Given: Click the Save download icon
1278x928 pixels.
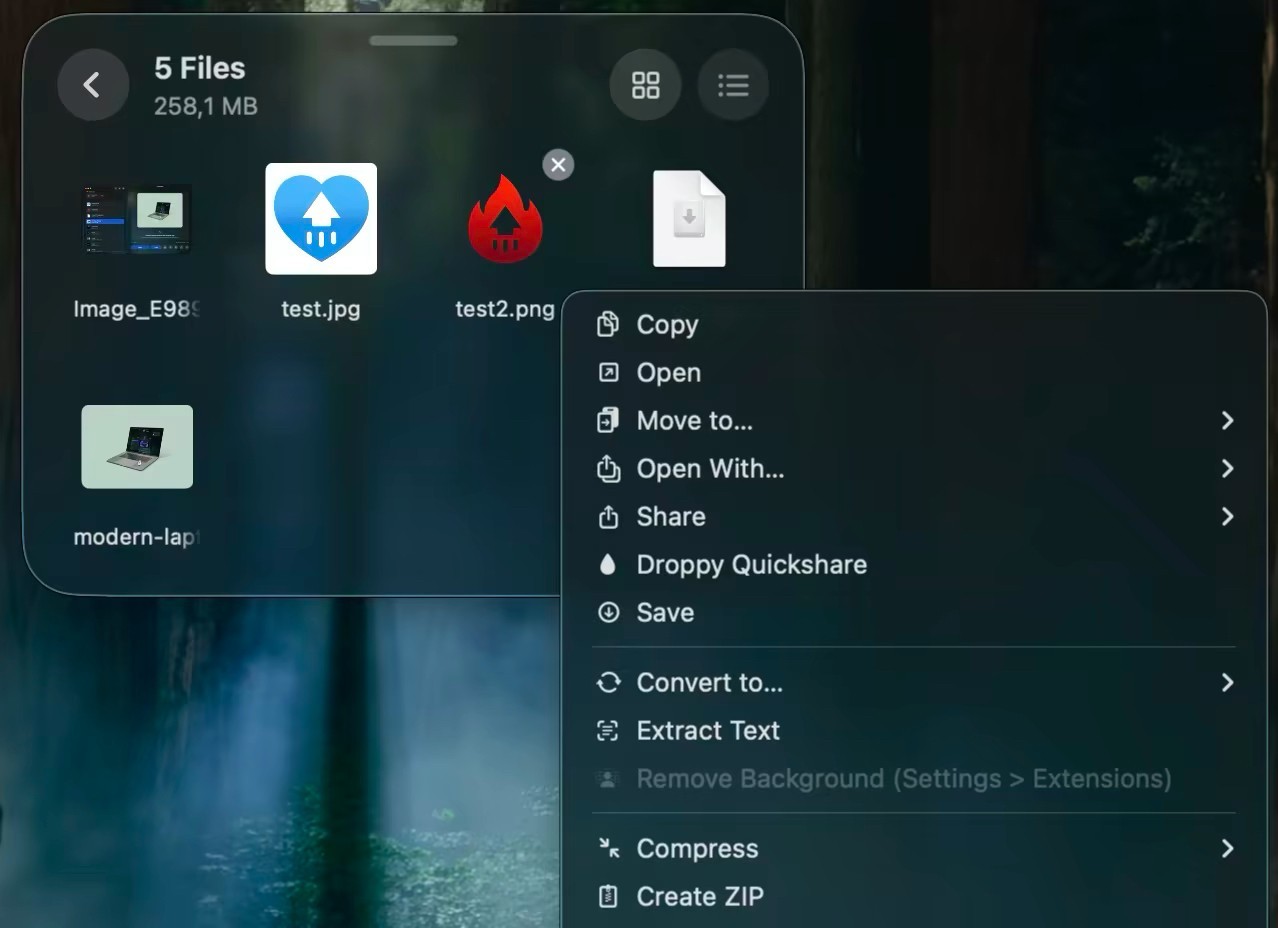Looking at the screenshot, I should tap(608, 613).
